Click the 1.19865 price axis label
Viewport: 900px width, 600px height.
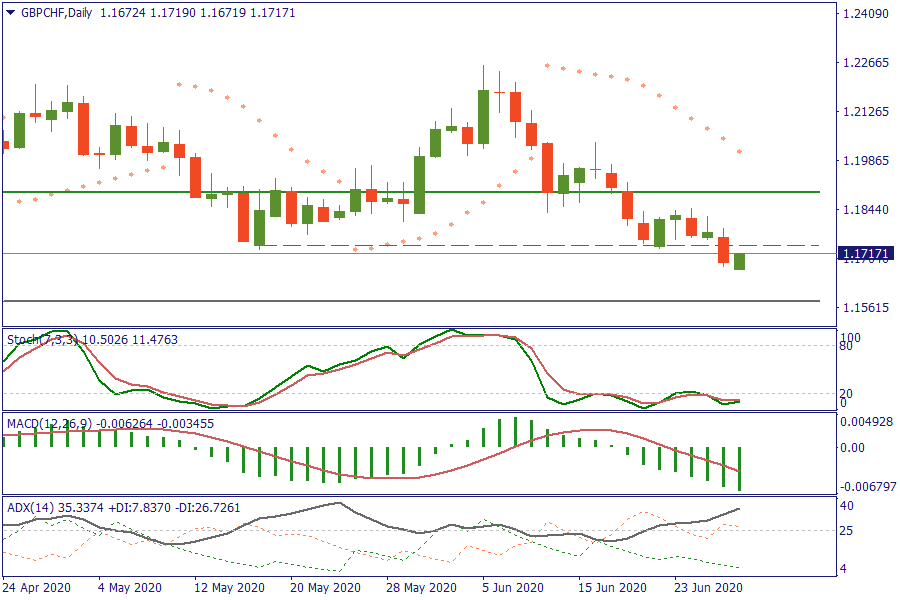(866, 161)
